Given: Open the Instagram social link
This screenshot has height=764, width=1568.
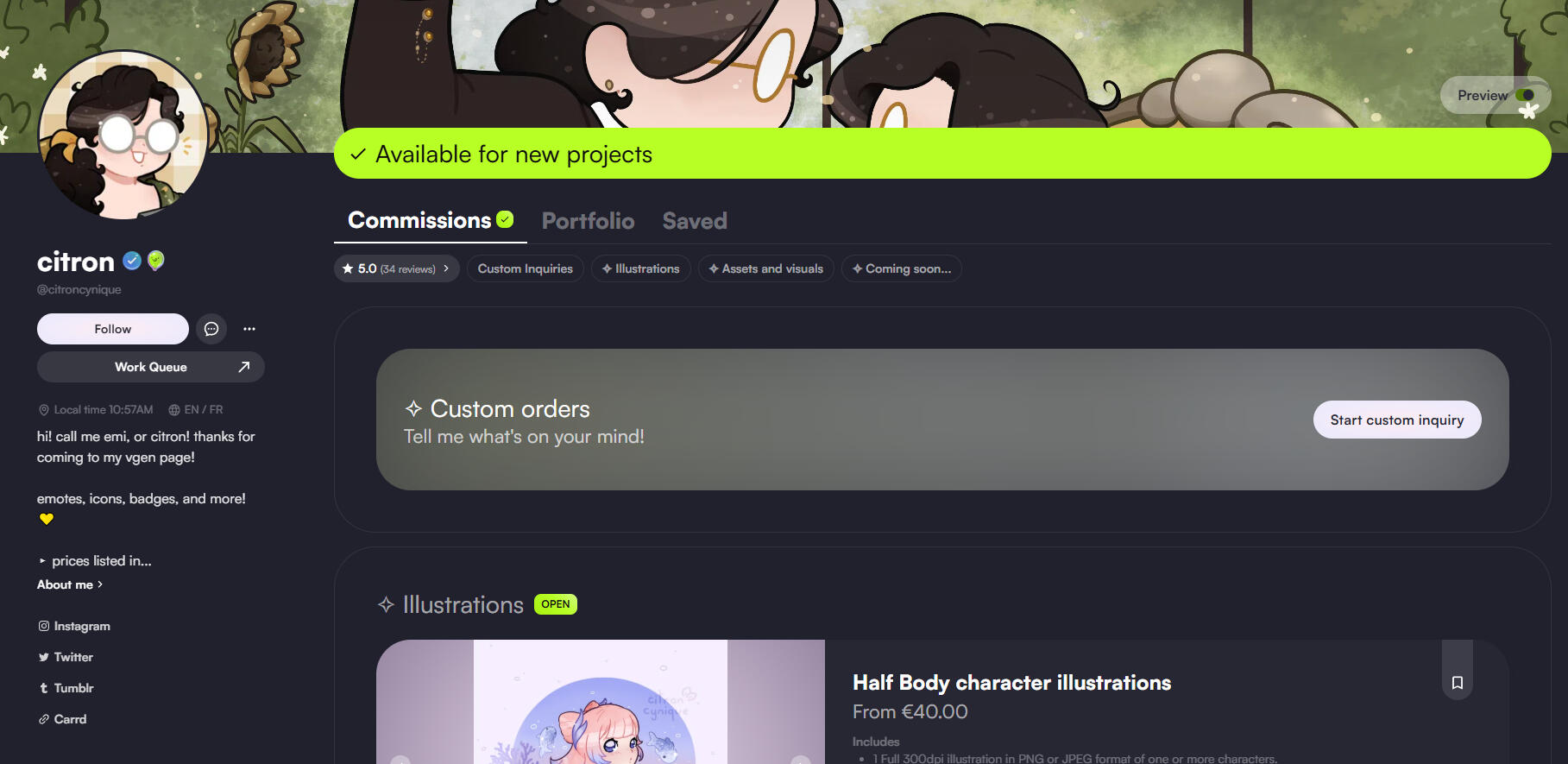Looking at the screenshot, I should pos(74,626).
